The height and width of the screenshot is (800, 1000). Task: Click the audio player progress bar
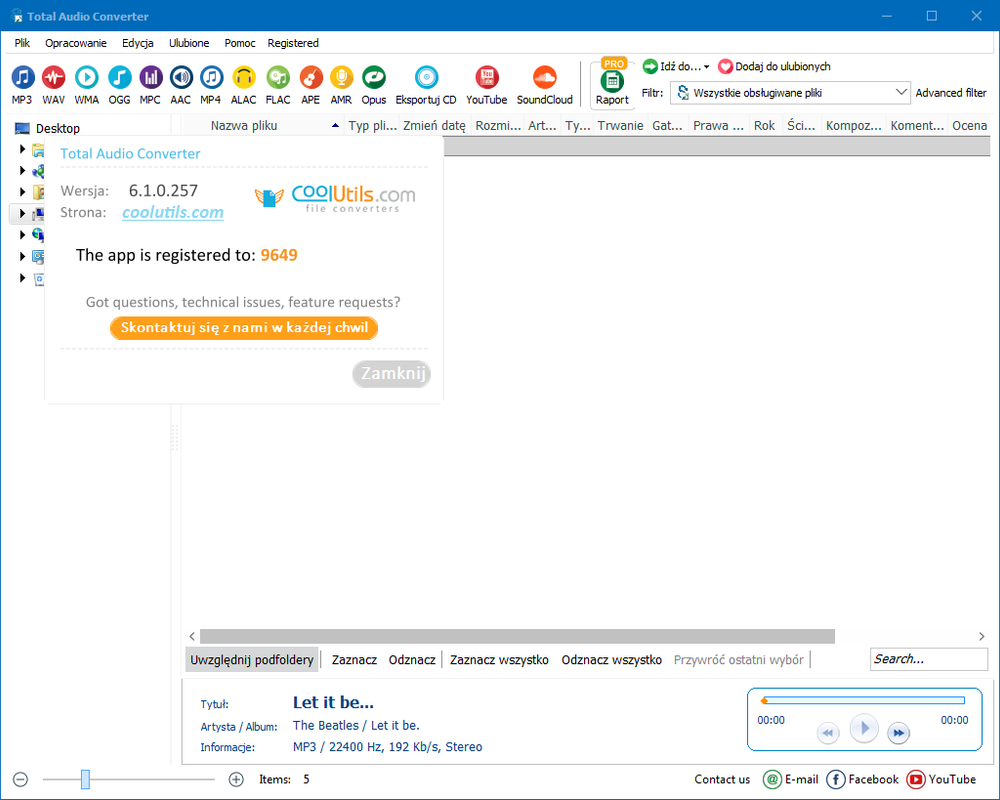[864, 700]
